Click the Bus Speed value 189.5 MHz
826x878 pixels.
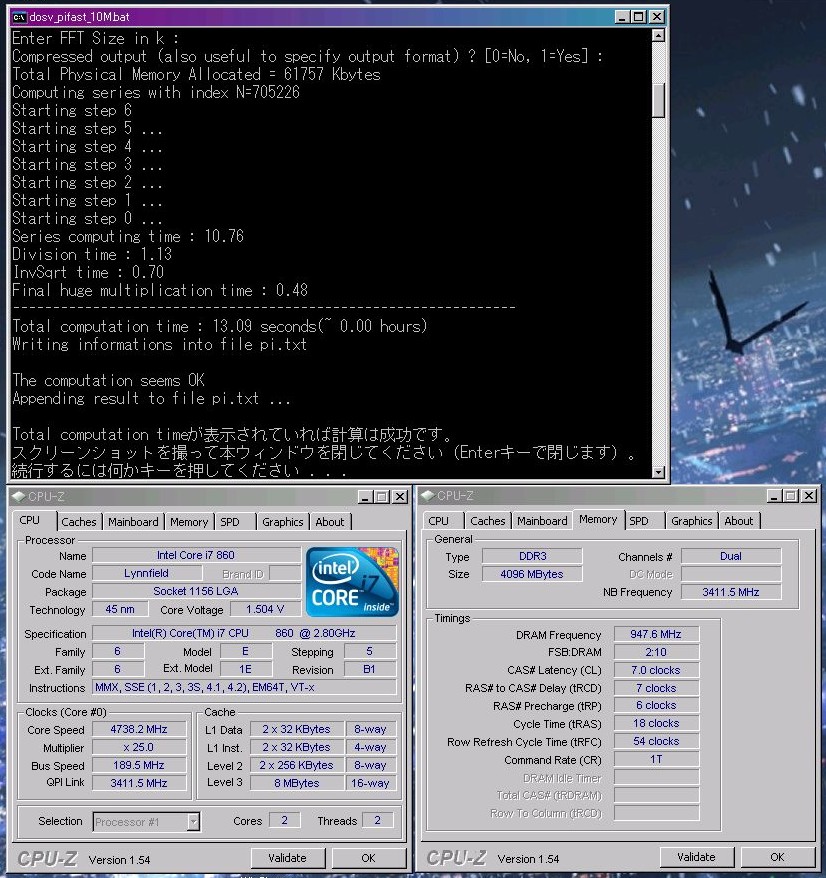tap(139, 765)
